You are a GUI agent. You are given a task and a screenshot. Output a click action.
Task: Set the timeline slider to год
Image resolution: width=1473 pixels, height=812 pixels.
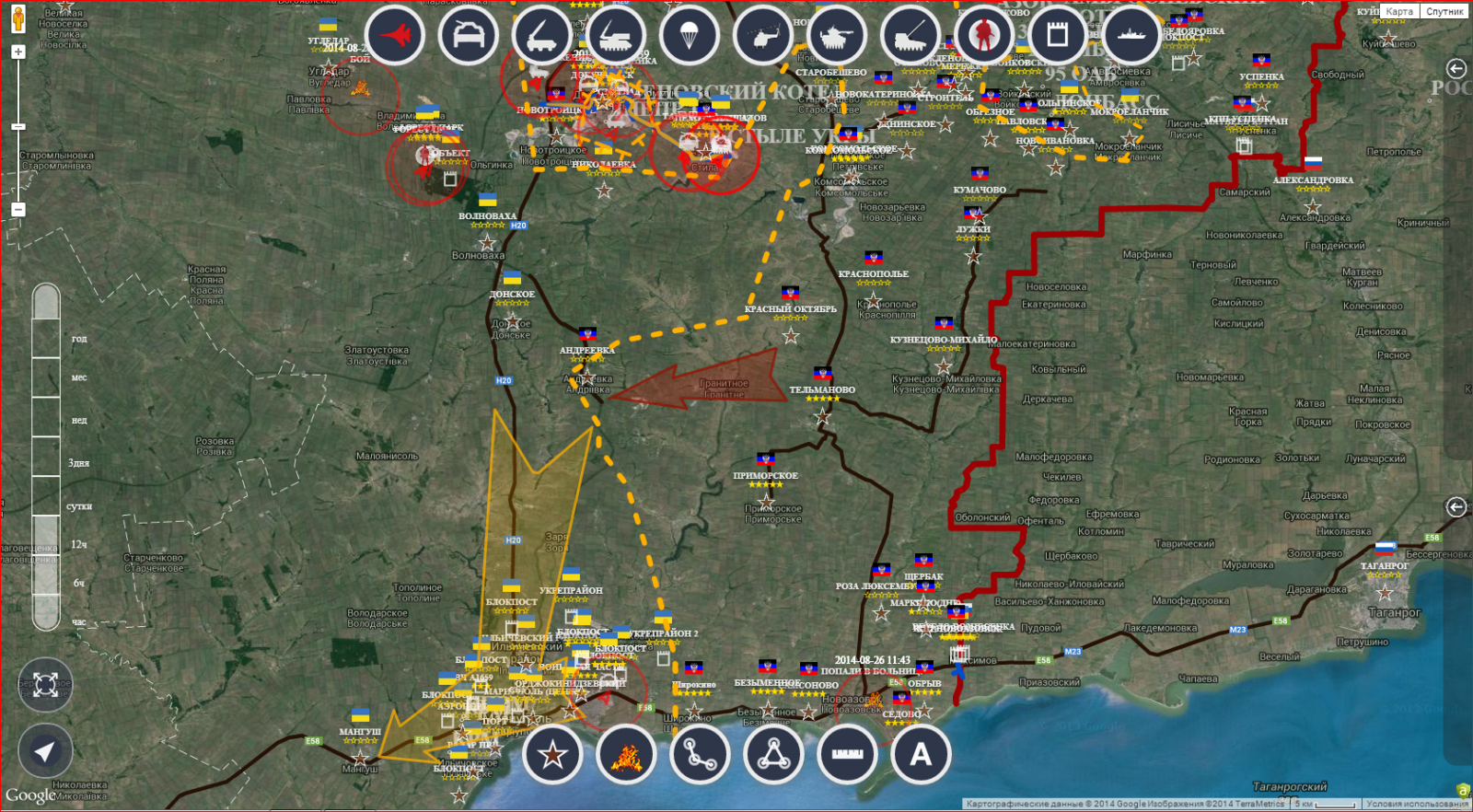pyautogui.click(x=79, y=339)
